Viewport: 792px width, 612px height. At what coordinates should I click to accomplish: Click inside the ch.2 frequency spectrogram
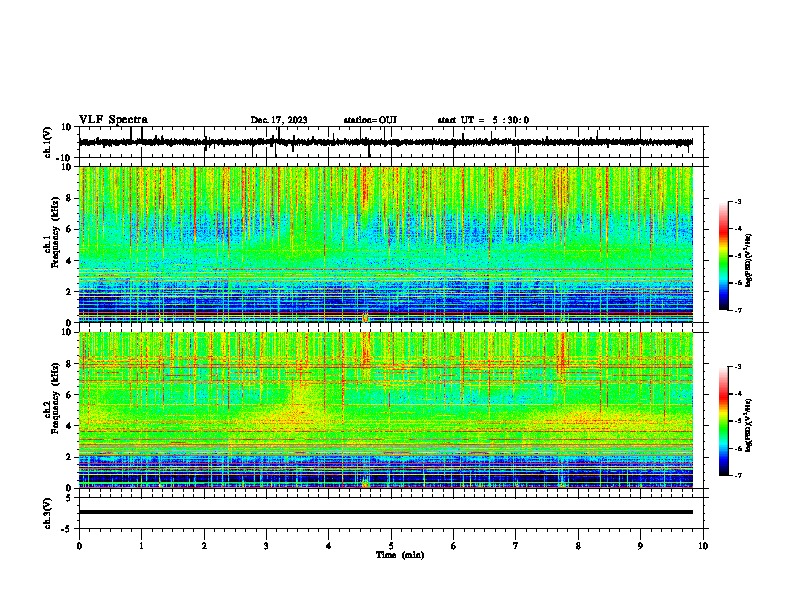pyautogui.click(x=386, y=410)
